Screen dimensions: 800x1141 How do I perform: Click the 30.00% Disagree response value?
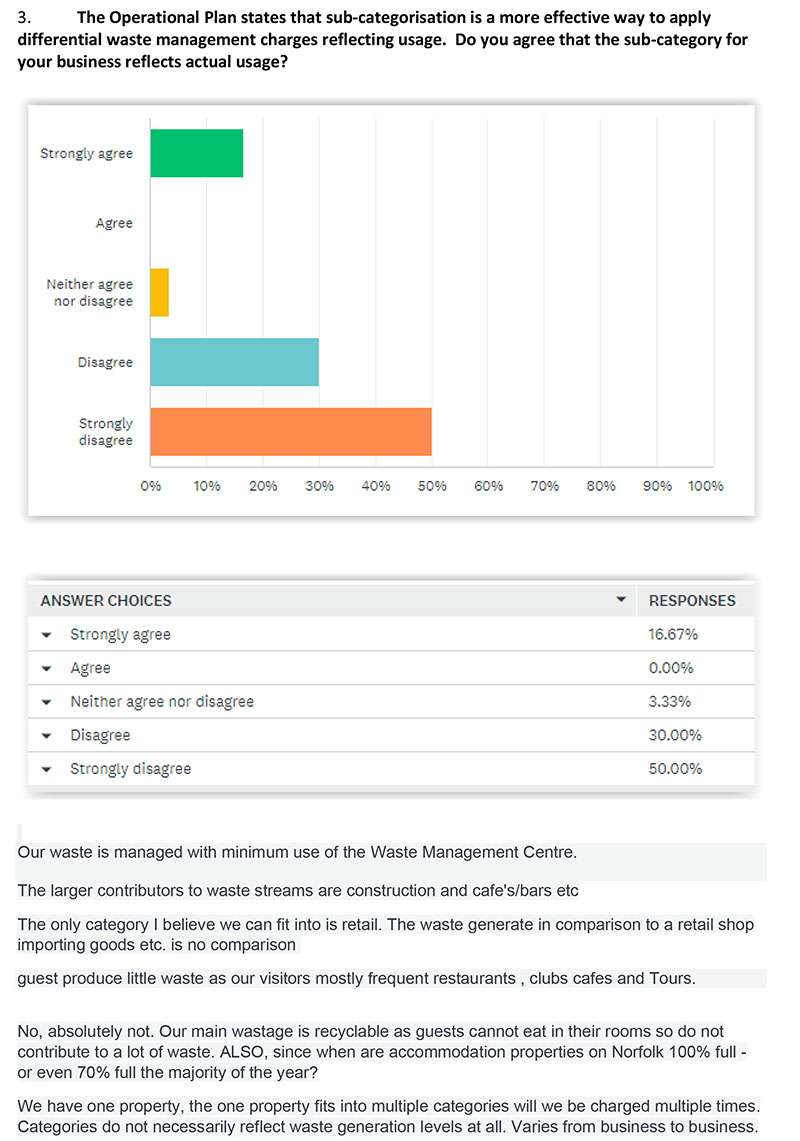(x=675, y=735)
